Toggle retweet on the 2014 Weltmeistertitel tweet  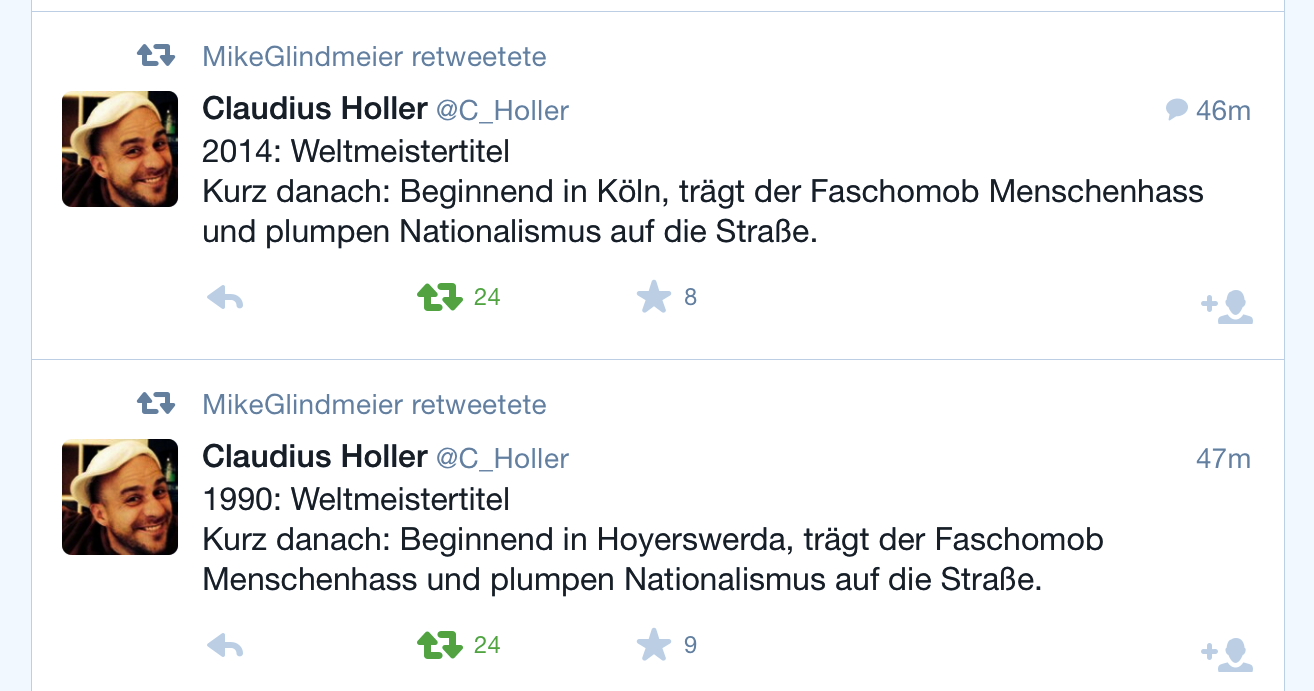point(440,297)
